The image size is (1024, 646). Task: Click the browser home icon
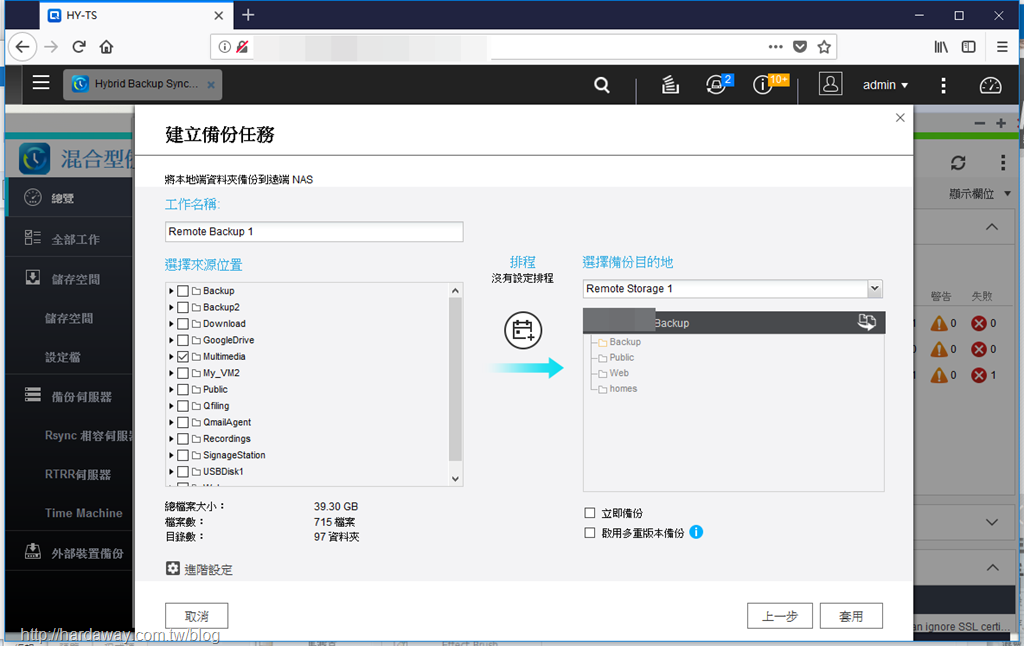(x=106, y=47)
